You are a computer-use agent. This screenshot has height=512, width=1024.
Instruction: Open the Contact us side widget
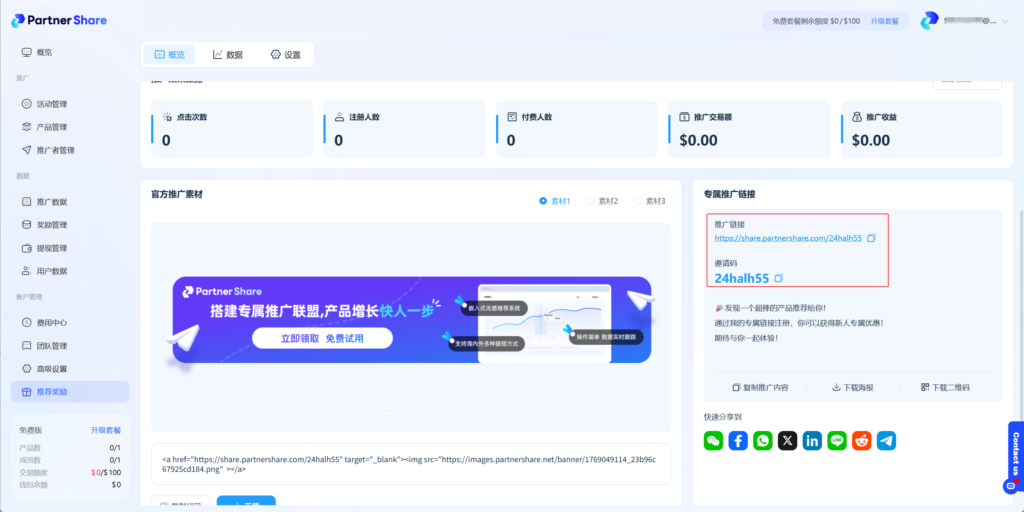coord(1015,455)
